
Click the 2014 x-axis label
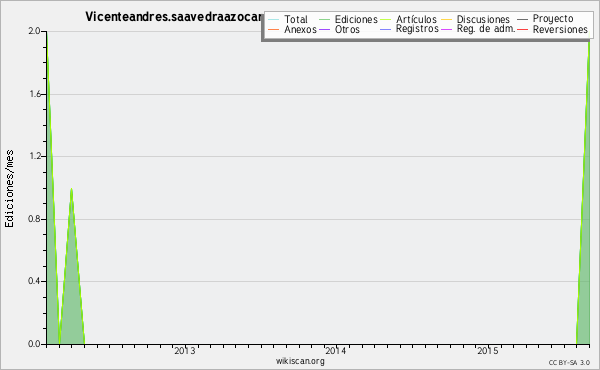click(336, 351)
